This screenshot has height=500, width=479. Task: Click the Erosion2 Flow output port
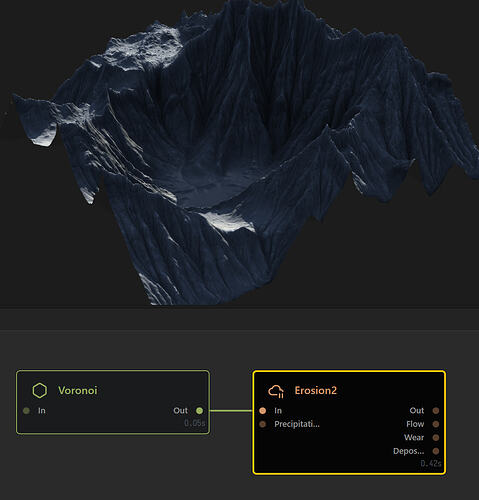[436, 424]
